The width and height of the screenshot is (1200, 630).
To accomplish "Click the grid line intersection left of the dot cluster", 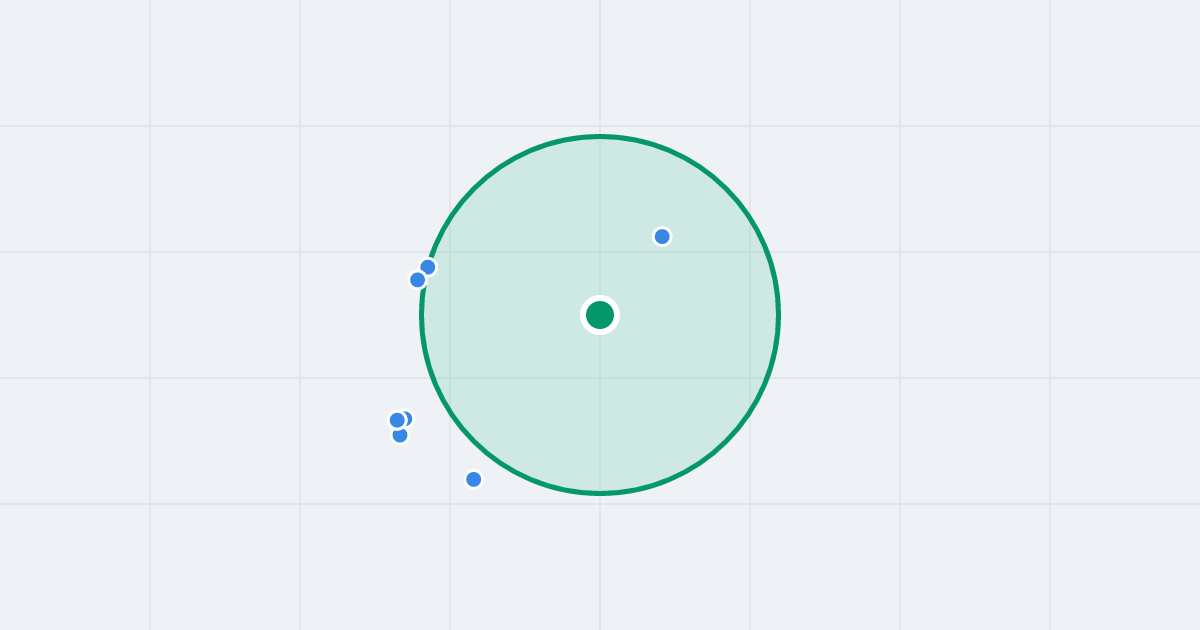I will [x=300, y=378].
